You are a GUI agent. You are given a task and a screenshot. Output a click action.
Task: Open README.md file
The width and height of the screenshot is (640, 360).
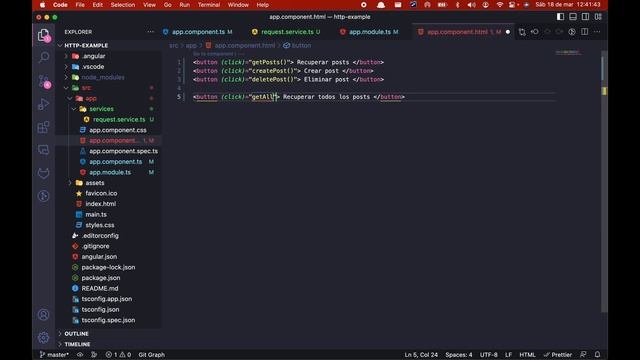[x=100, y=289]
